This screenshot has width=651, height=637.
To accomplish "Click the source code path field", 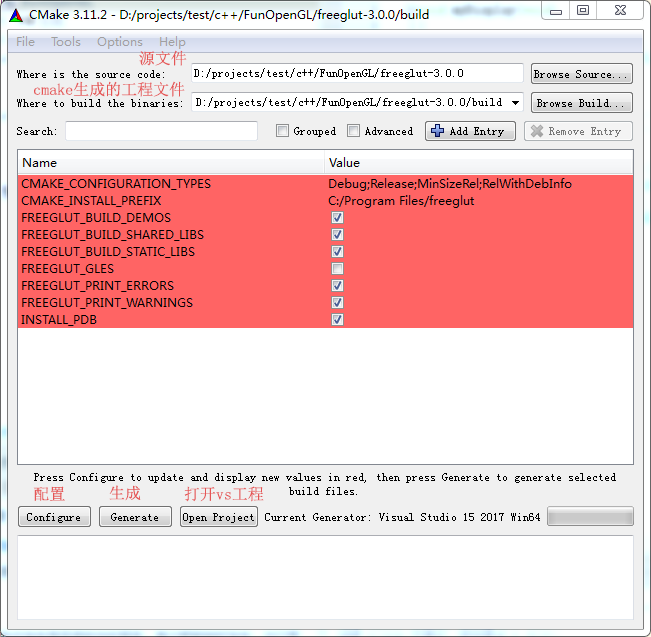I will [x=357, y=74].
